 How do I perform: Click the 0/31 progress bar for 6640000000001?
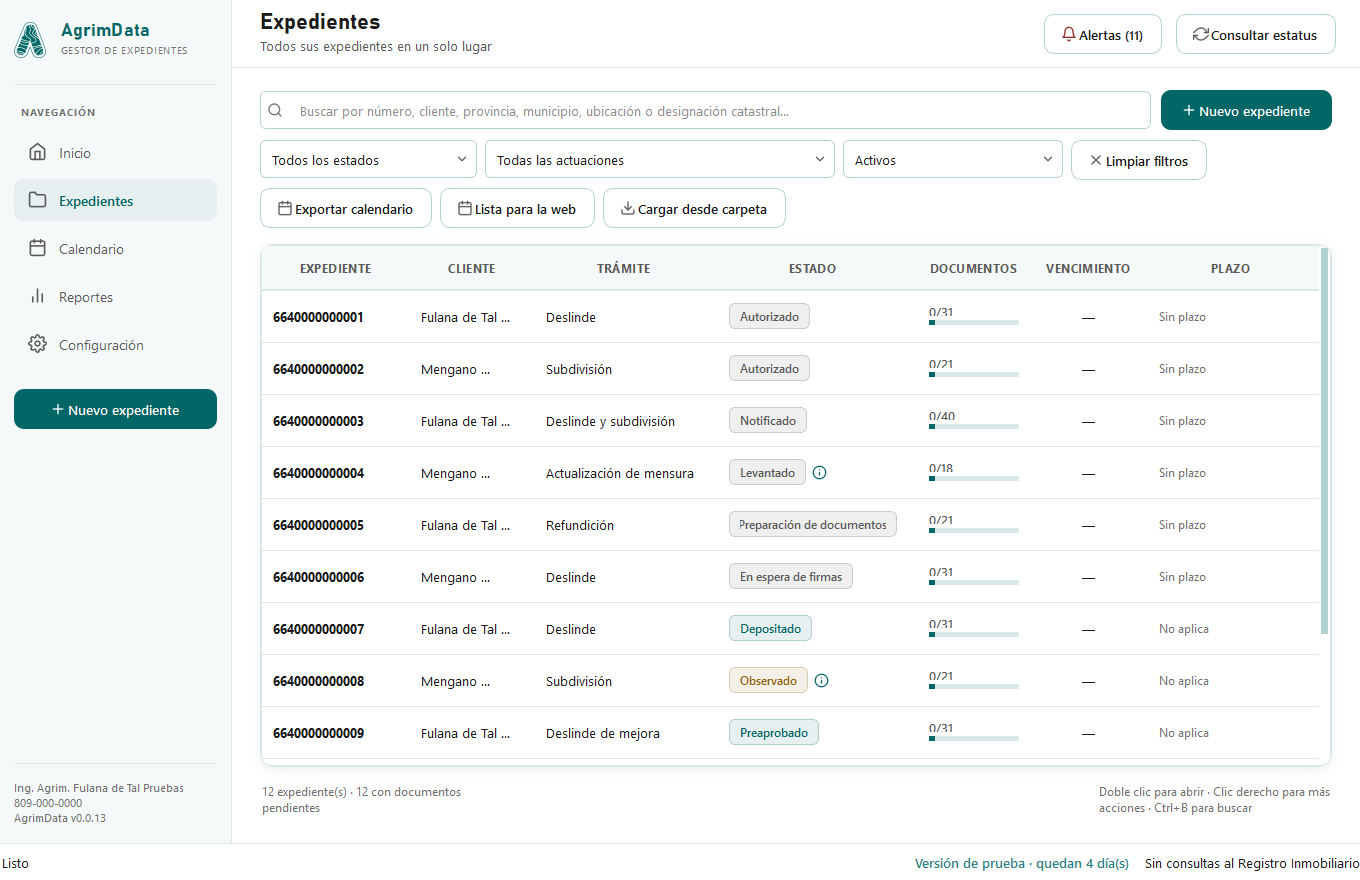pyautogui.click(x=974, y=322)
